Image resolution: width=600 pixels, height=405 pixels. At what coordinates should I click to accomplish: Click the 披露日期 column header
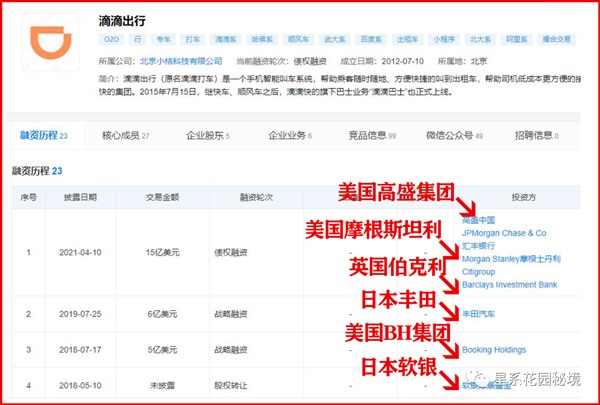point(80,198)
